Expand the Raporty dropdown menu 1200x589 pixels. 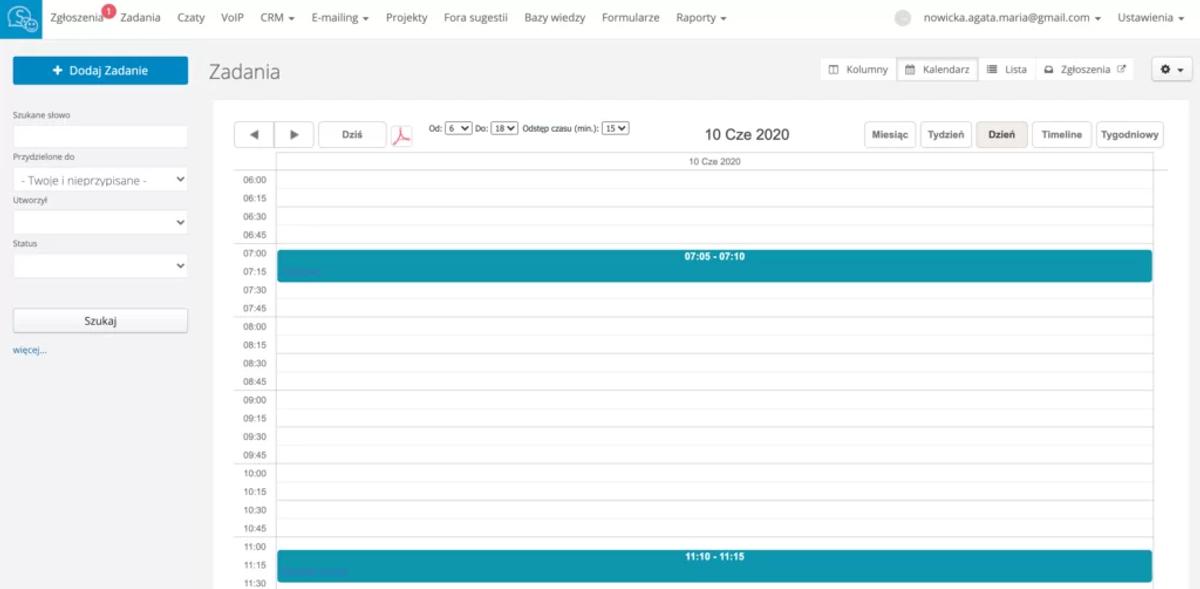coord(701,18)
